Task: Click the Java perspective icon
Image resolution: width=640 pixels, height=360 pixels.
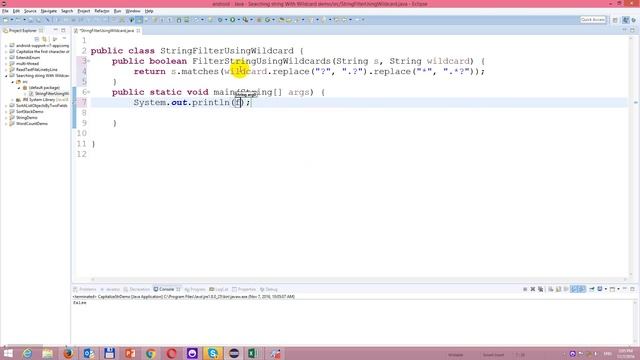Action: click(625, 20)
